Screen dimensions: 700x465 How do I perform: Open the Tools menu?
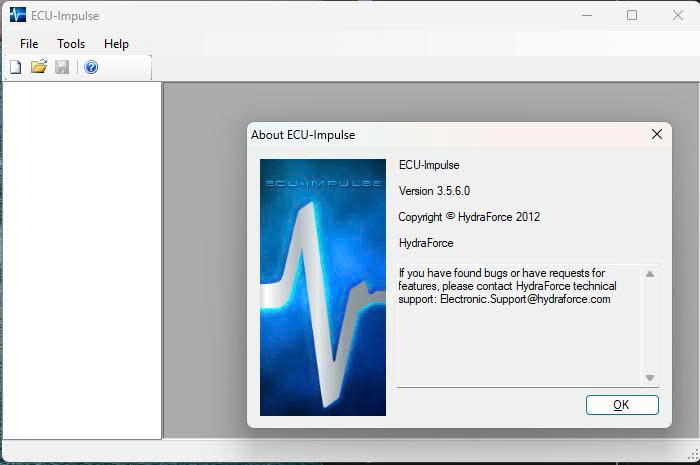pos(71,44)
